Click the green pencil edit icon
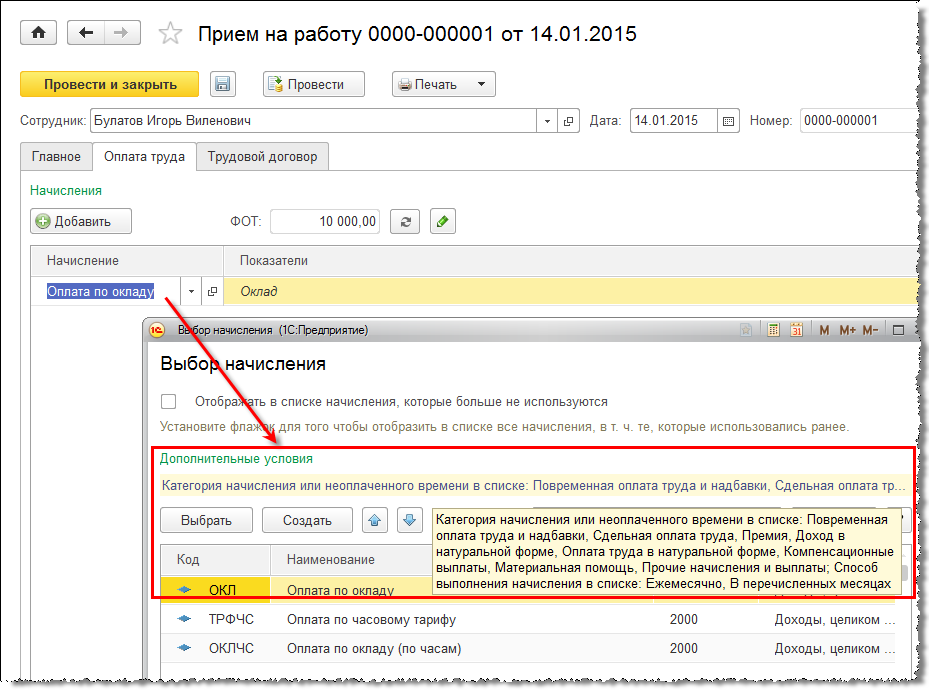929x690 pixels. tap(443, 221)
